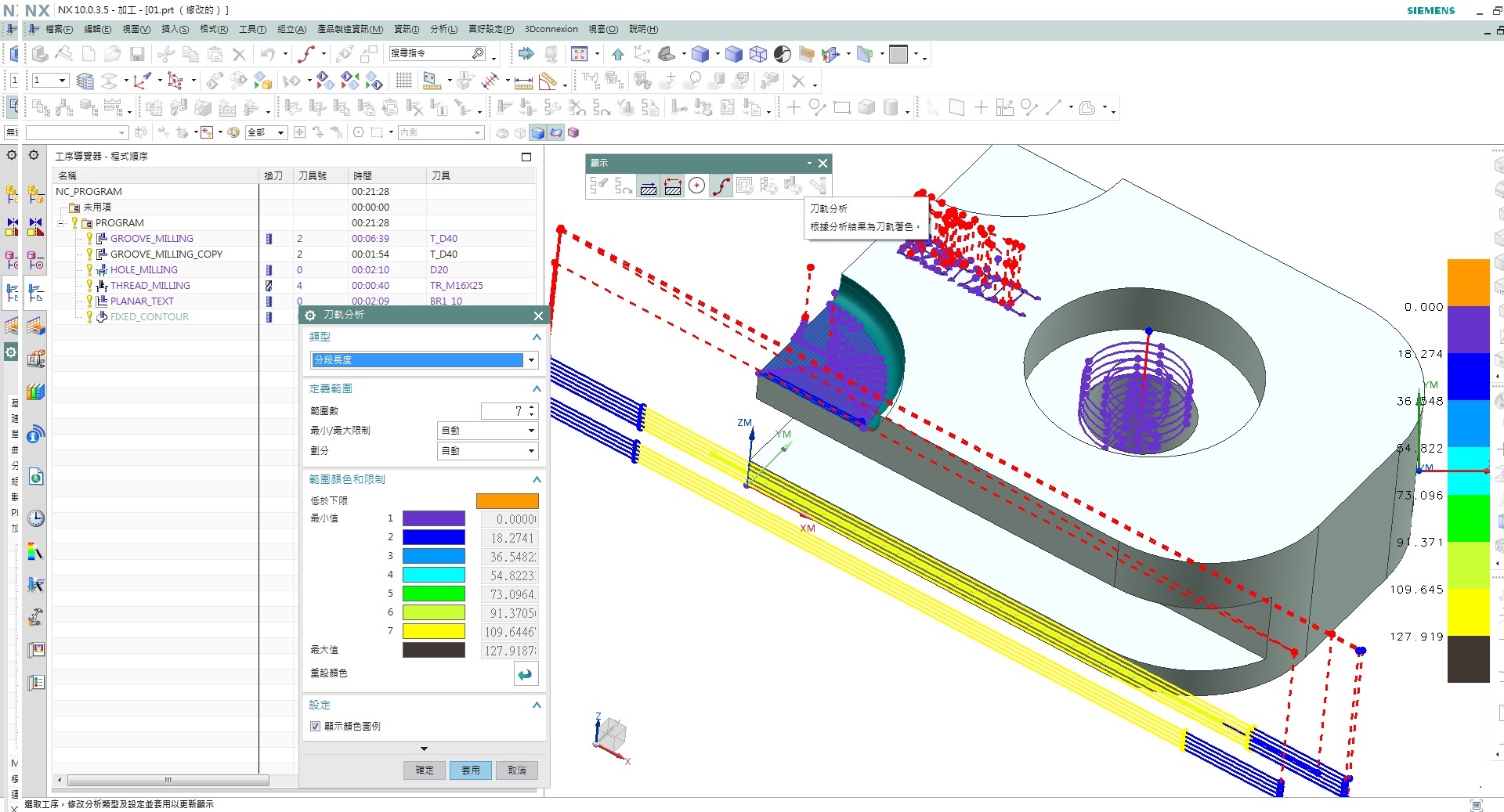Click the measure distance ruler icon

click(x=524, y=81)
